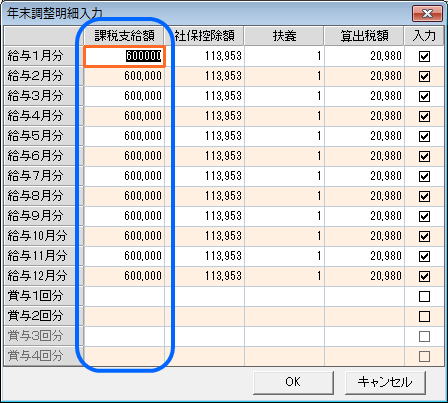The height and width of the screenshot is (403, 448).
Task: Toggle the 入力 checkbox for 給与9月分
Action: (x=424, y=216)
